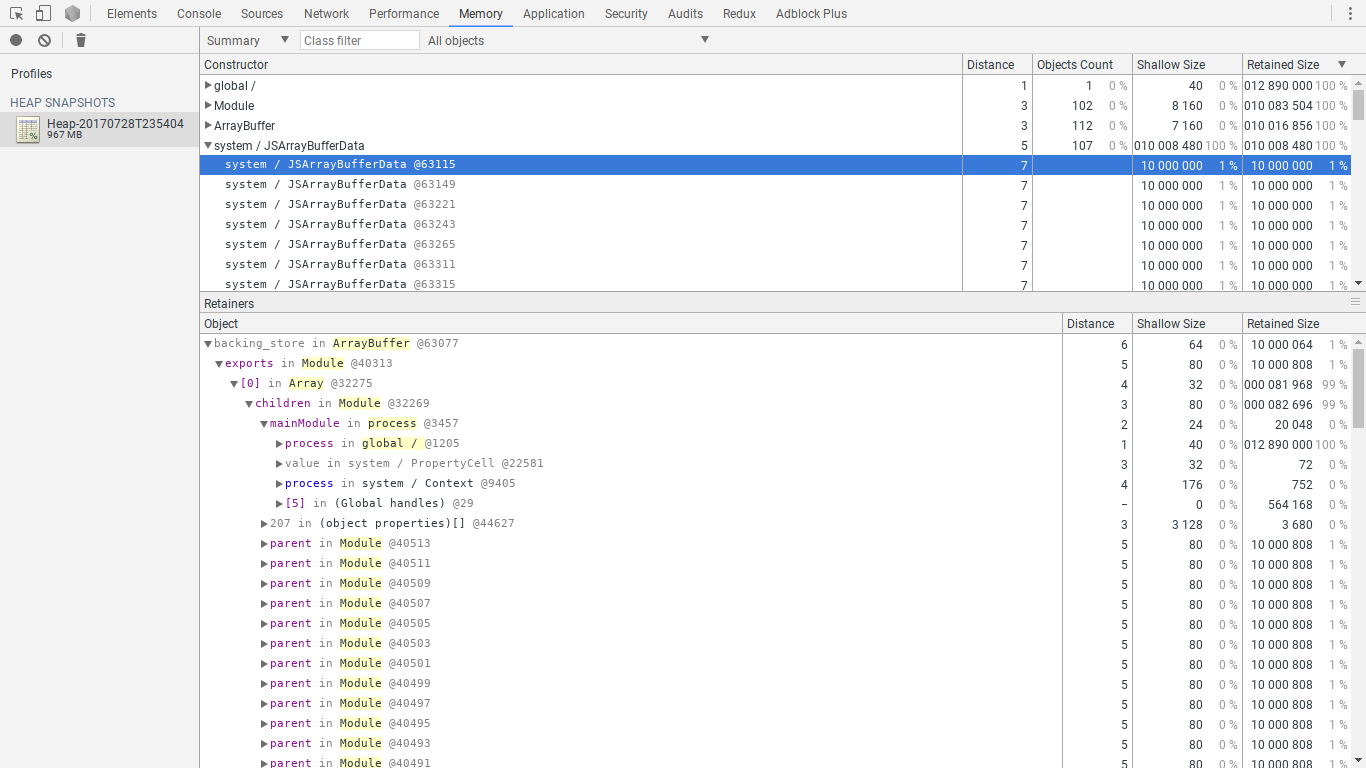Image resolution: width=1366 pixels, height=768 pixels.
Task: Sort retainers by the Object column header
Action: click(x=631, y=323)
